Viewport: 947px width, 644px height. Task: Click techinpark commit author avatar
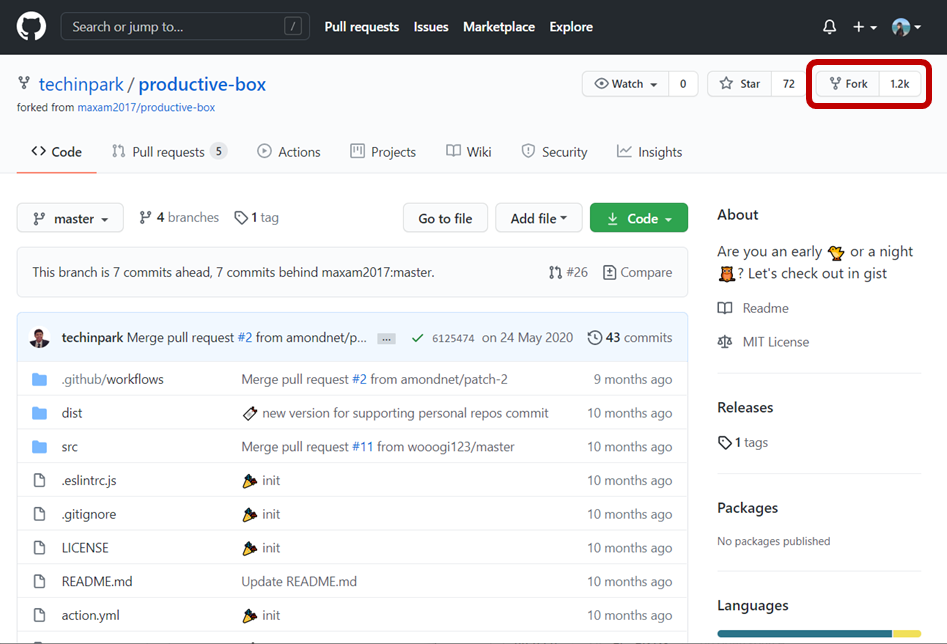[40, 338]
